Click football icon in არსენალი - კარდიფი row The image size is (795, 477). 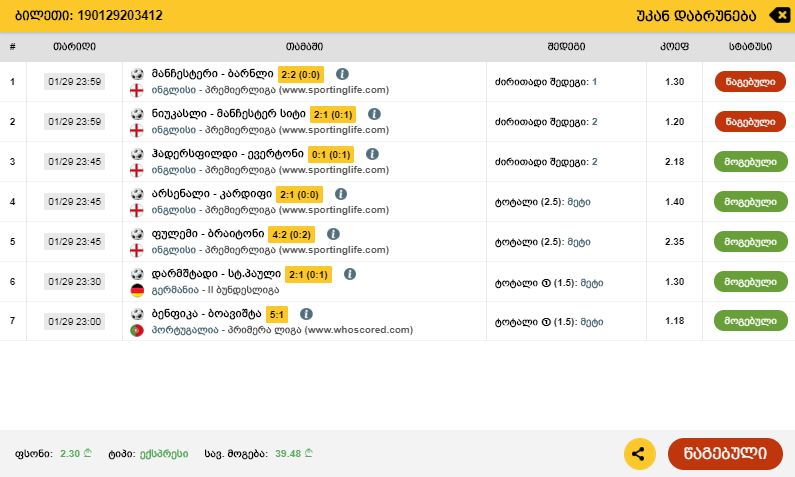pyautogui.click(x=137, y=194)
